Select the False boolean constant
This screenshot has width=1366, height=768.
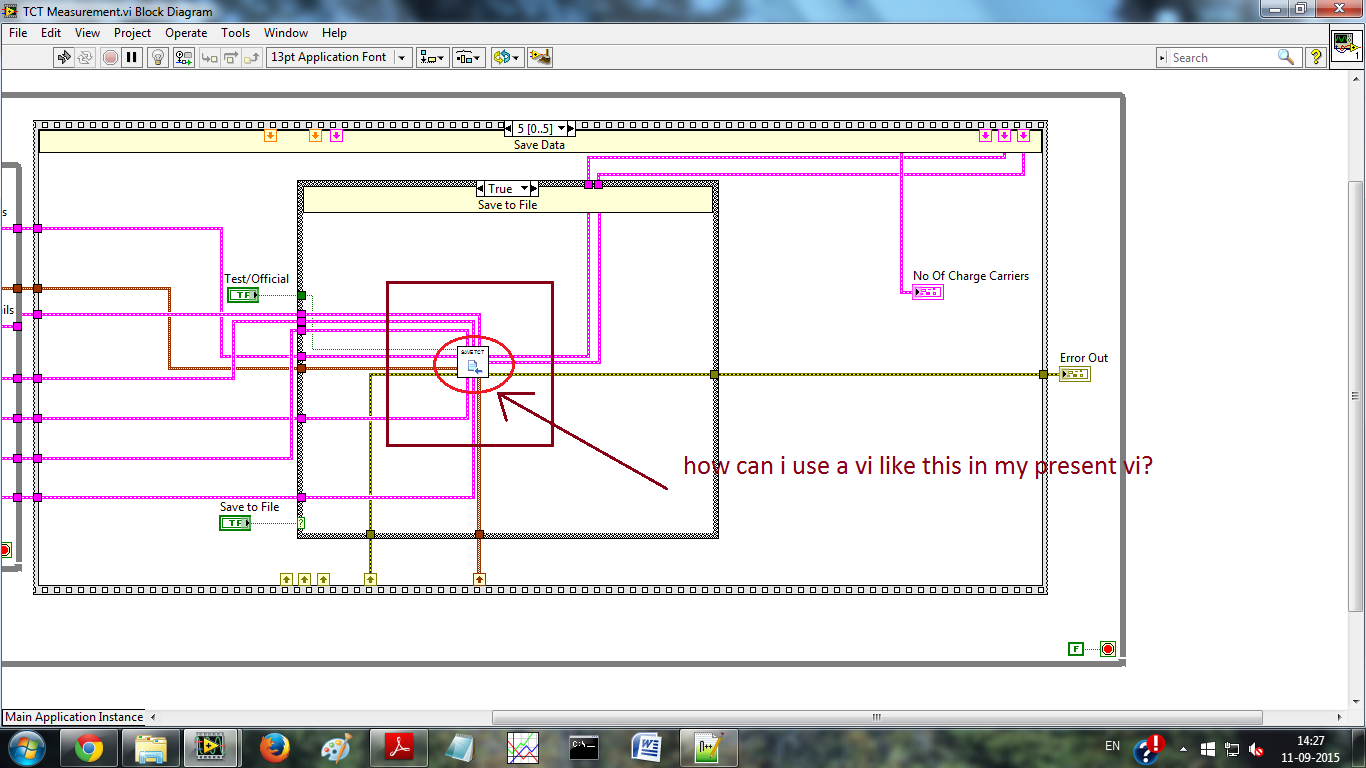point(1075,649)
